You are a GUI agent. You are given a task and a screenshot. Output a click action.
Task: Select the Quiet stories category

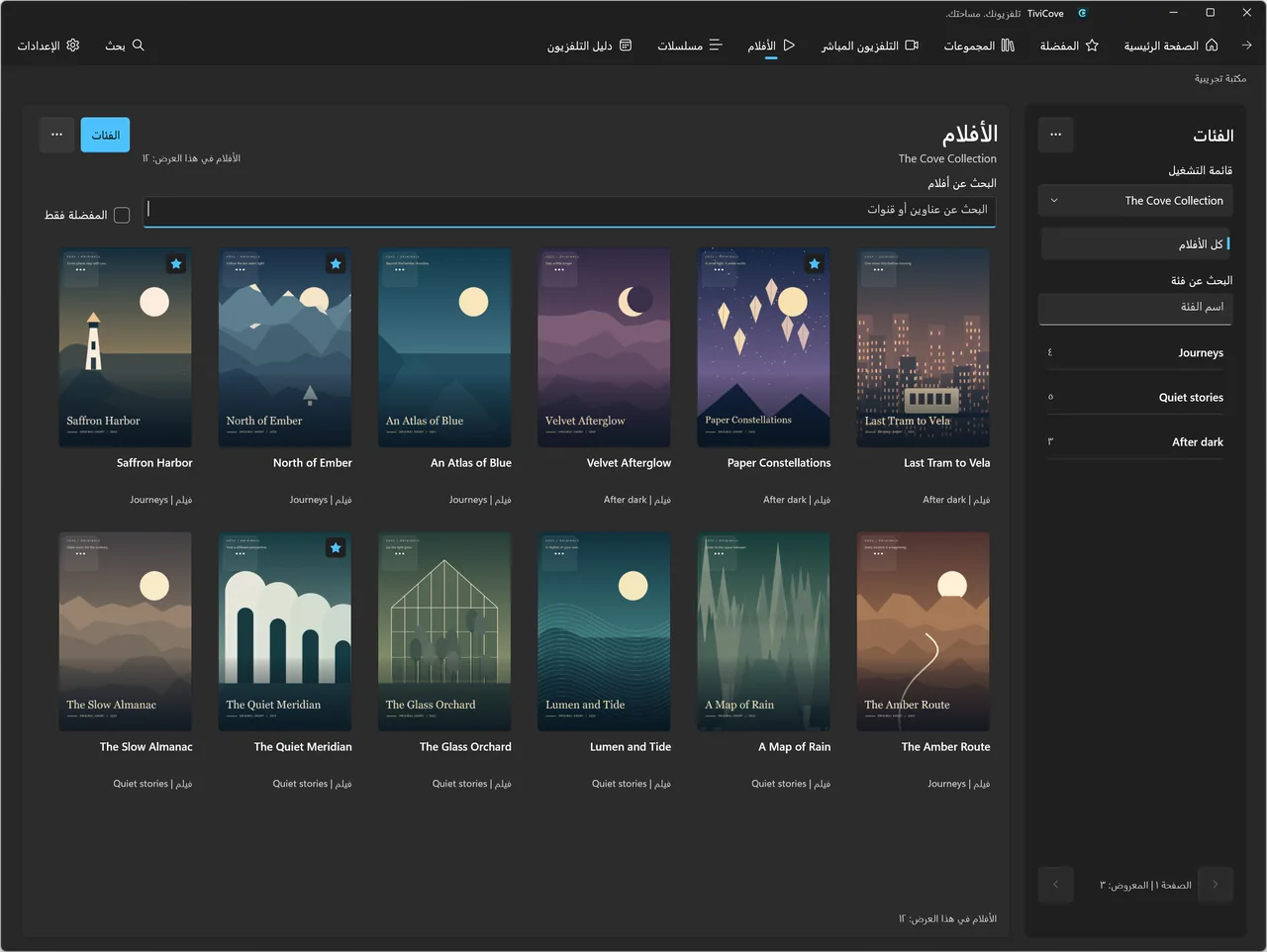click(x=1135, y=397)
